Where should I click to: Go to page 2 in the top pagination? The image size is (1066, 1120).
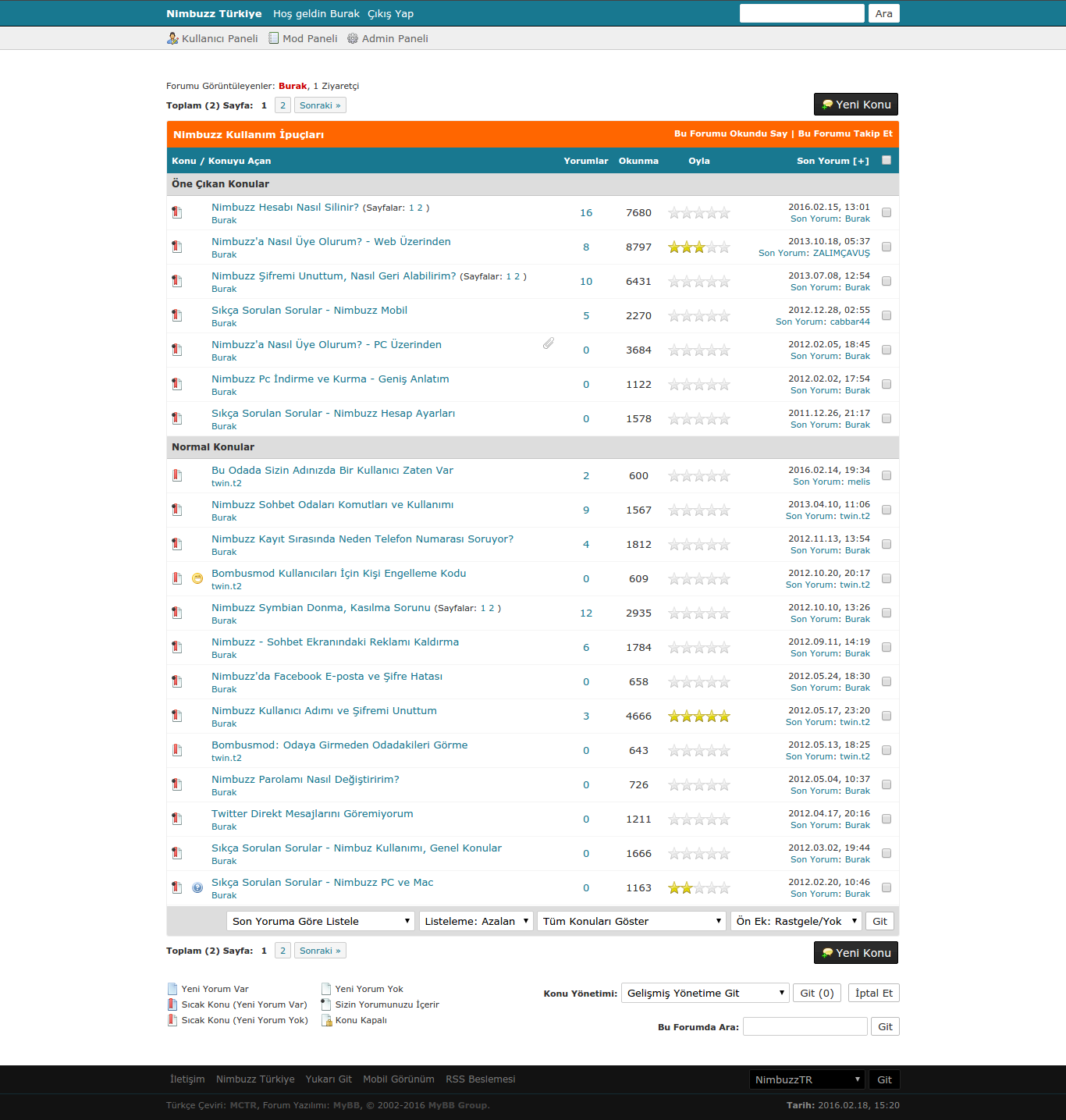tap(282, 105)
